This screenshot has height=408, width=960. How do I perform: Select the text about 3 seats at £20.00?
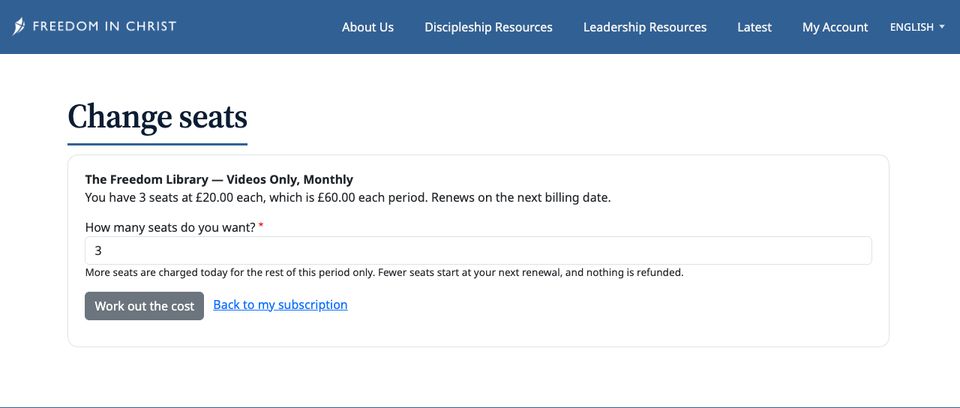(x=348, y=198)
